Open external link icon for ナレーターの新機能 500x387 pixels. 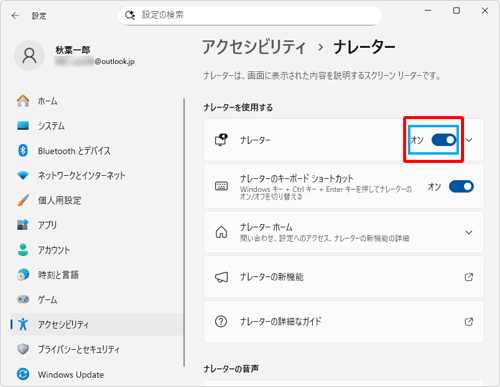(469, 277)
